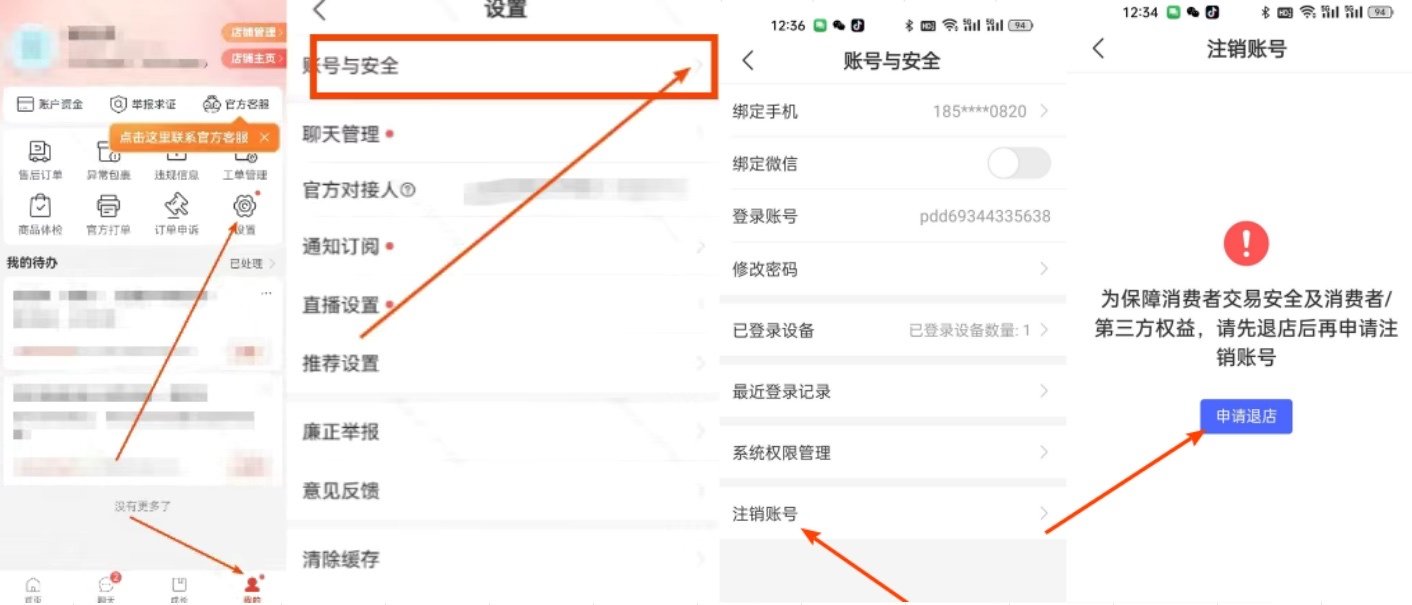Open 举报求证 shield icon
The image size is (1412, 605).
[x=118, y=104]
